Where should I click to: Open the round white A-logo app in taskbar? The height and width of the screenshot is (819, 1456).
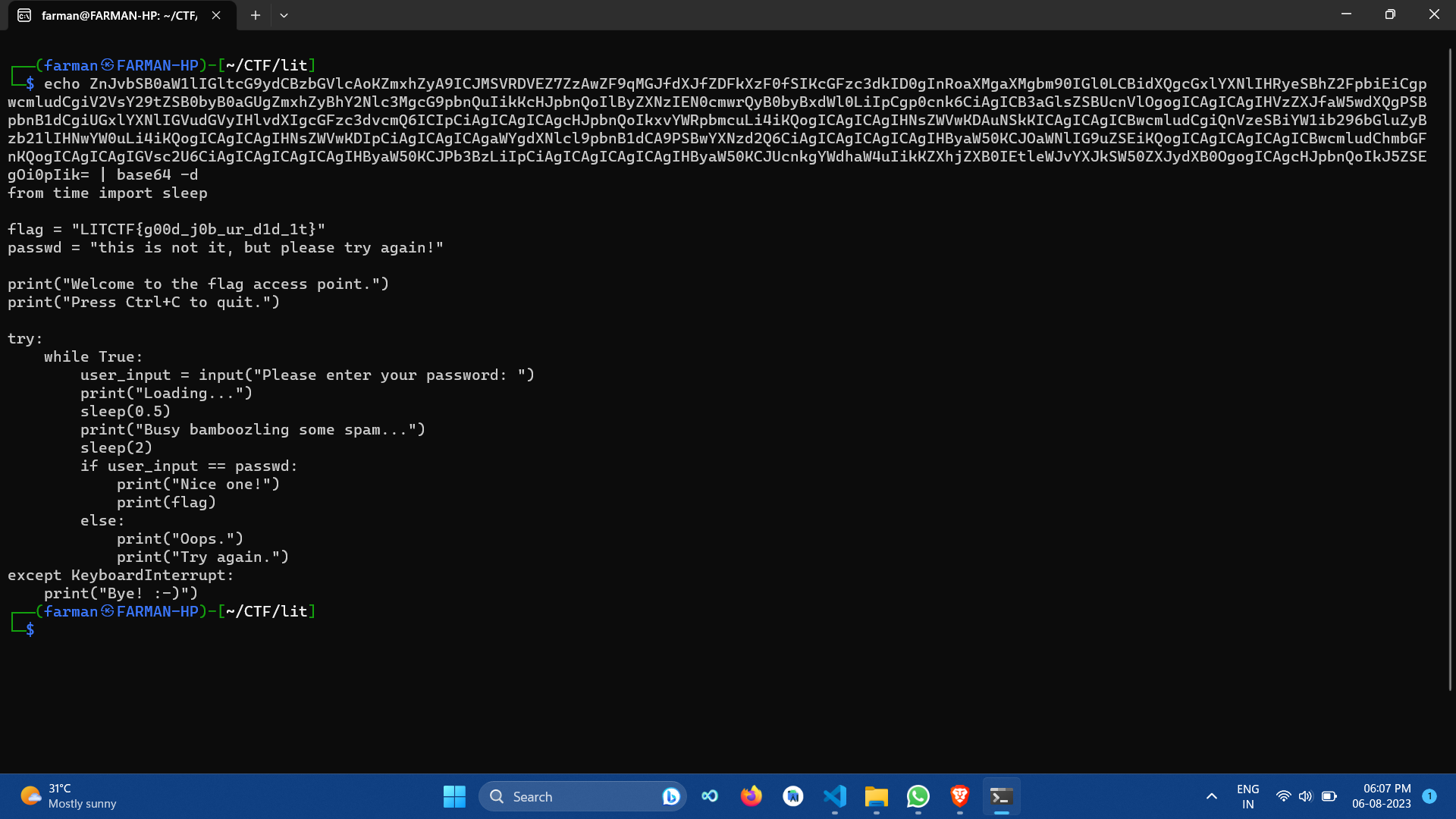click(x=793, y=796)
